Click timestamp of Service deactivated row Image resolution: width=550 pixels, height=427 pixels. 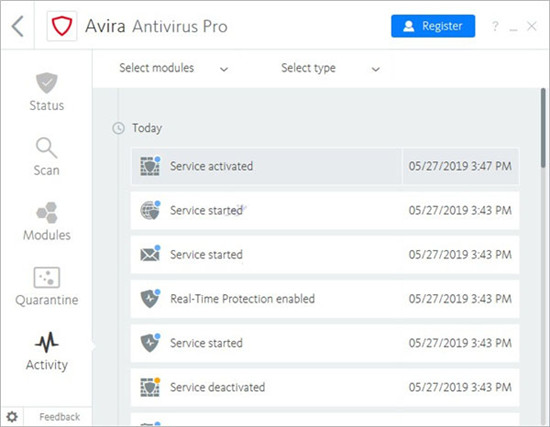[460, 387]
